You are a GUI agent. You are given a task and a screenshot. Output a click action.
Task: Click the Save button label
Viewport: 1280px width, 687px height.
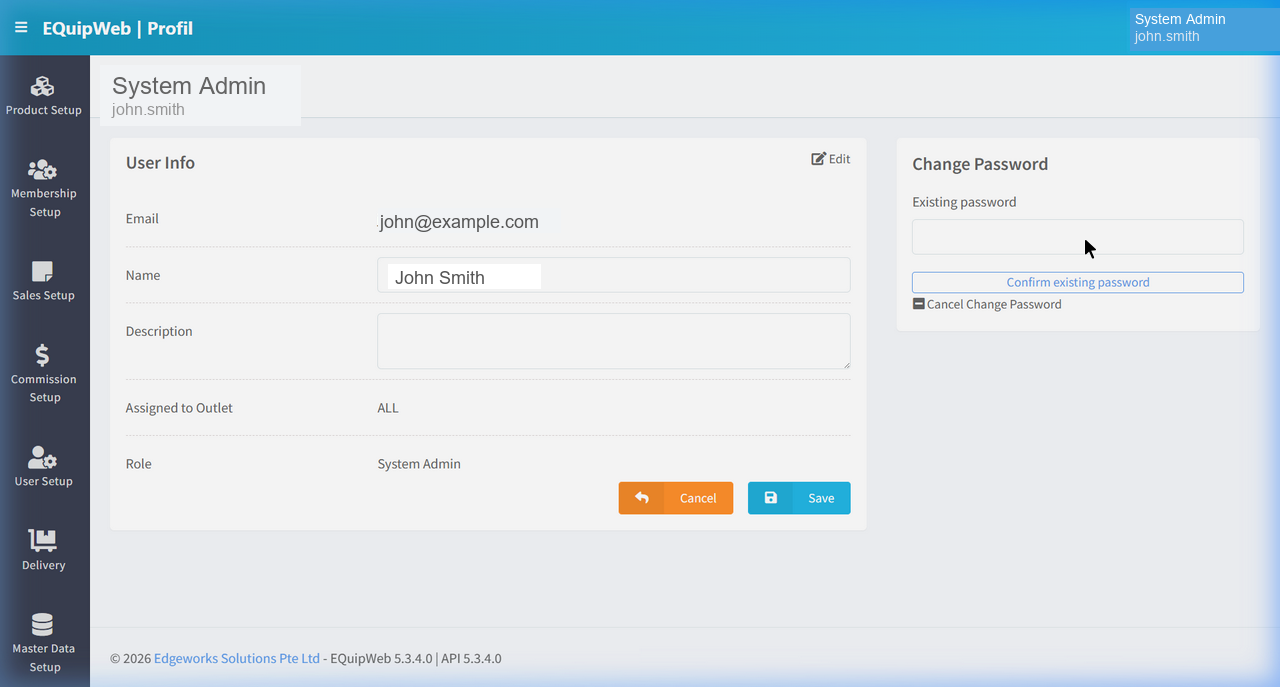point(821,498)
